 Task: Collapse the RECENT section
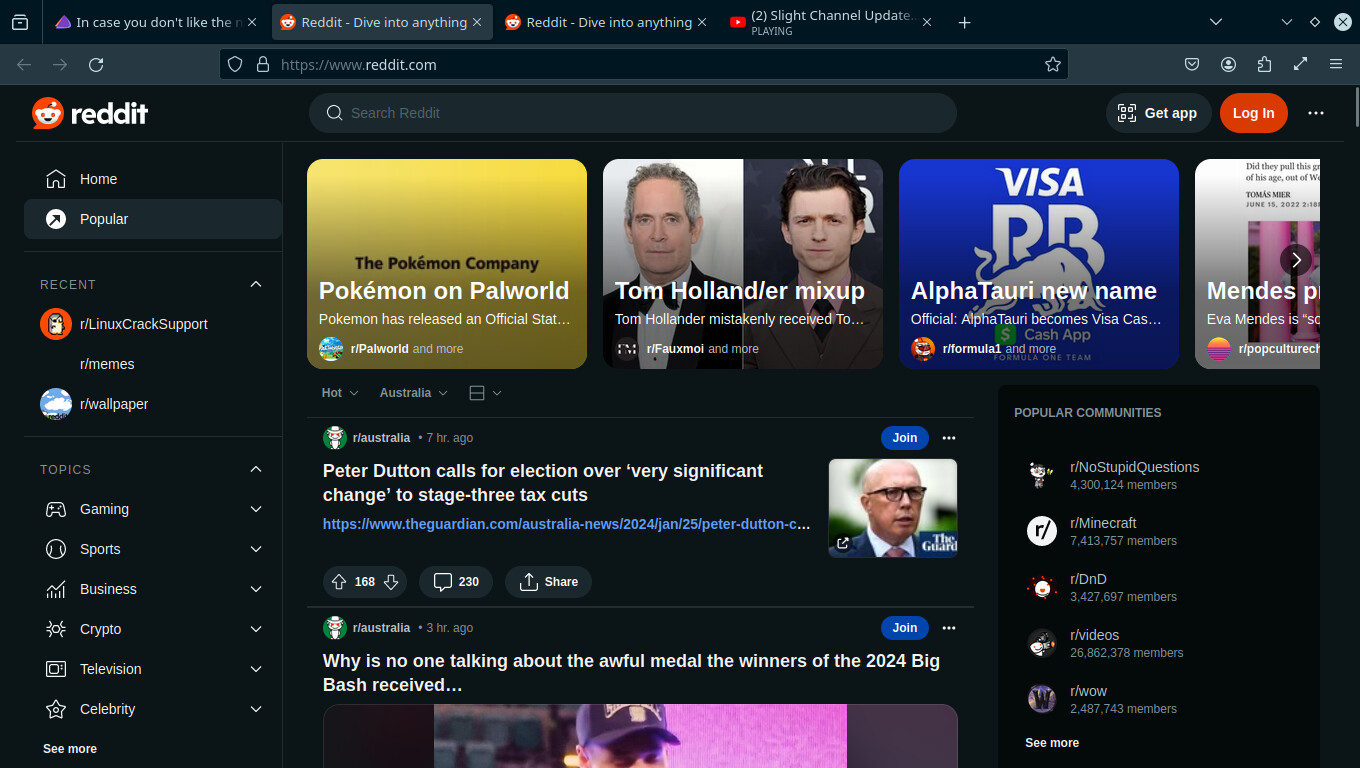coord(256,284)
